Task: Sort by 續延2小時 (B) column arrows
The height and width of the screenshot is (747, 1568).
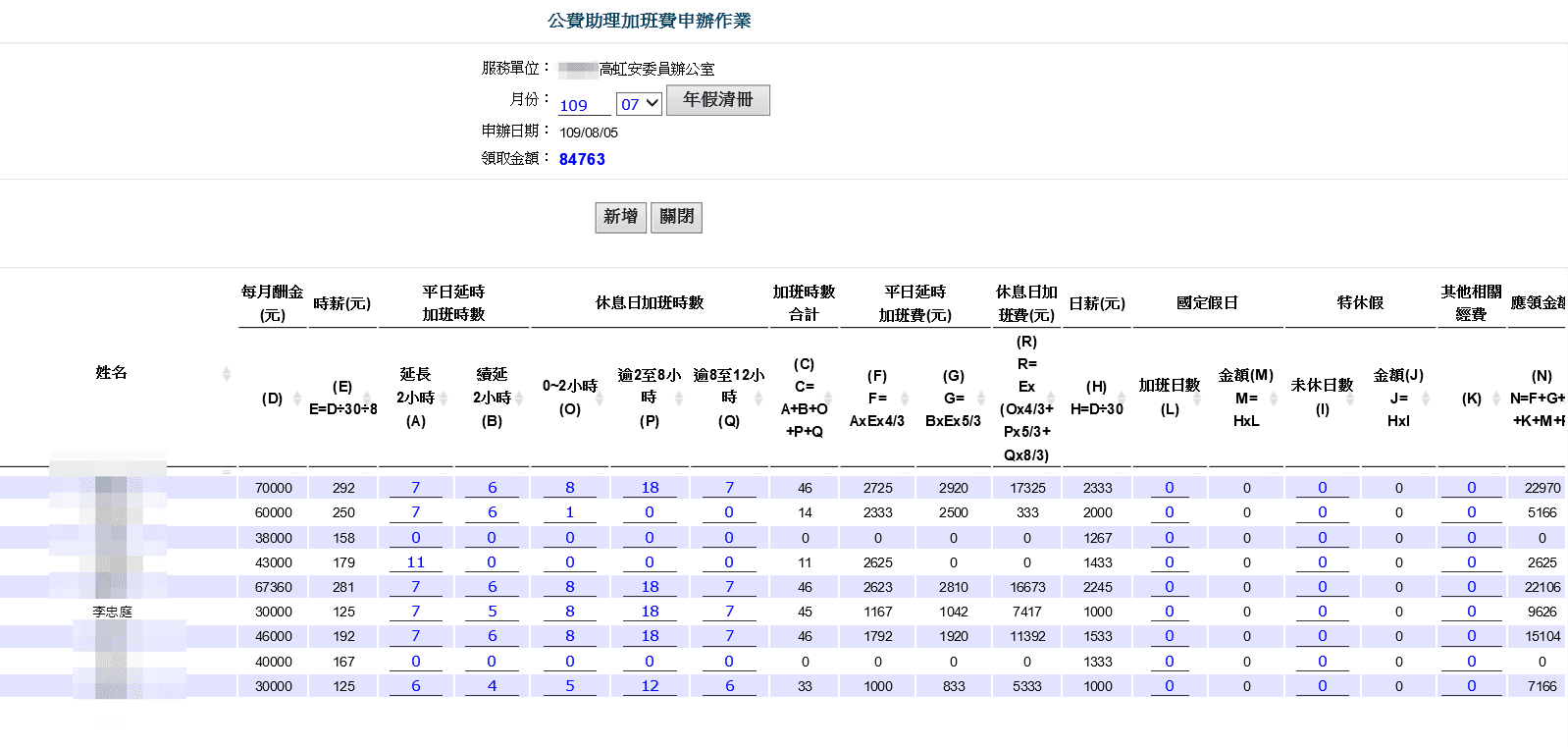Action: (519, 398)
